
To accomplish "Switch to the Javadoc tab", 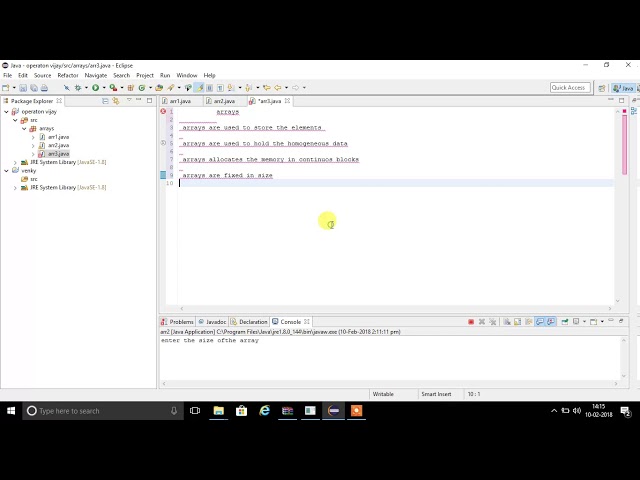I will [x=212, y=322].
